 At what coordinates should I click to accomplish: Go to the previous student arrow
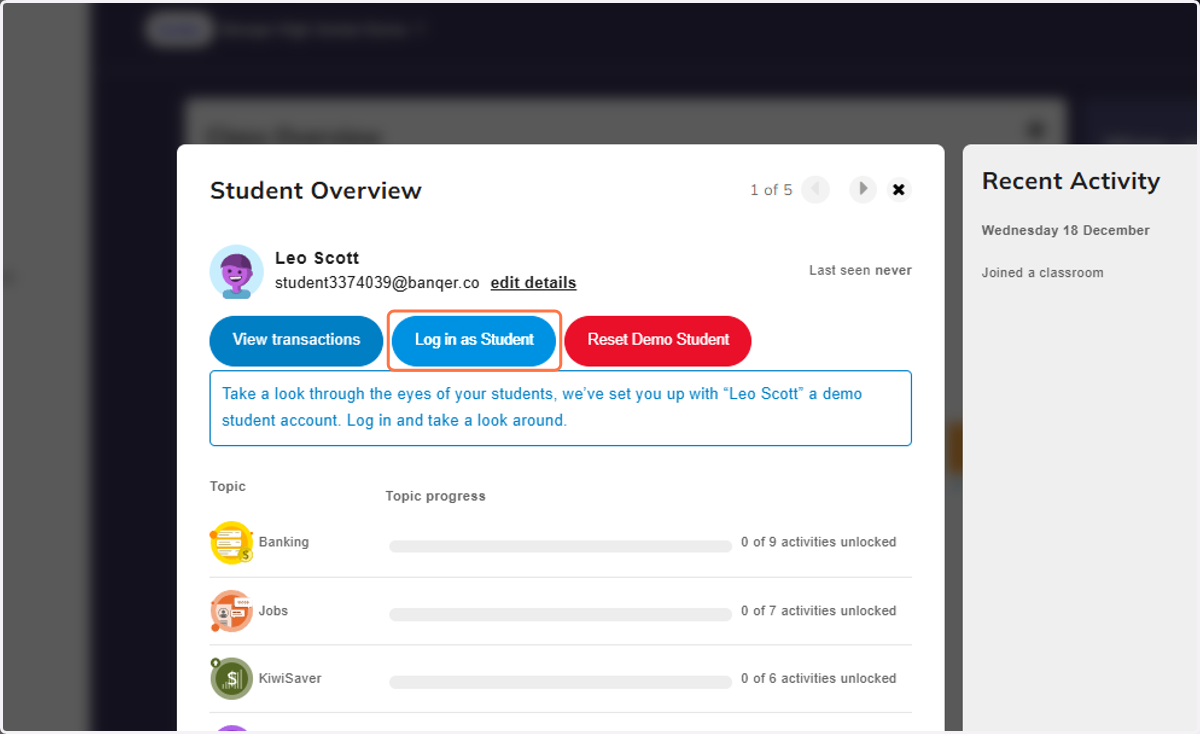click(x=815, y=189)
